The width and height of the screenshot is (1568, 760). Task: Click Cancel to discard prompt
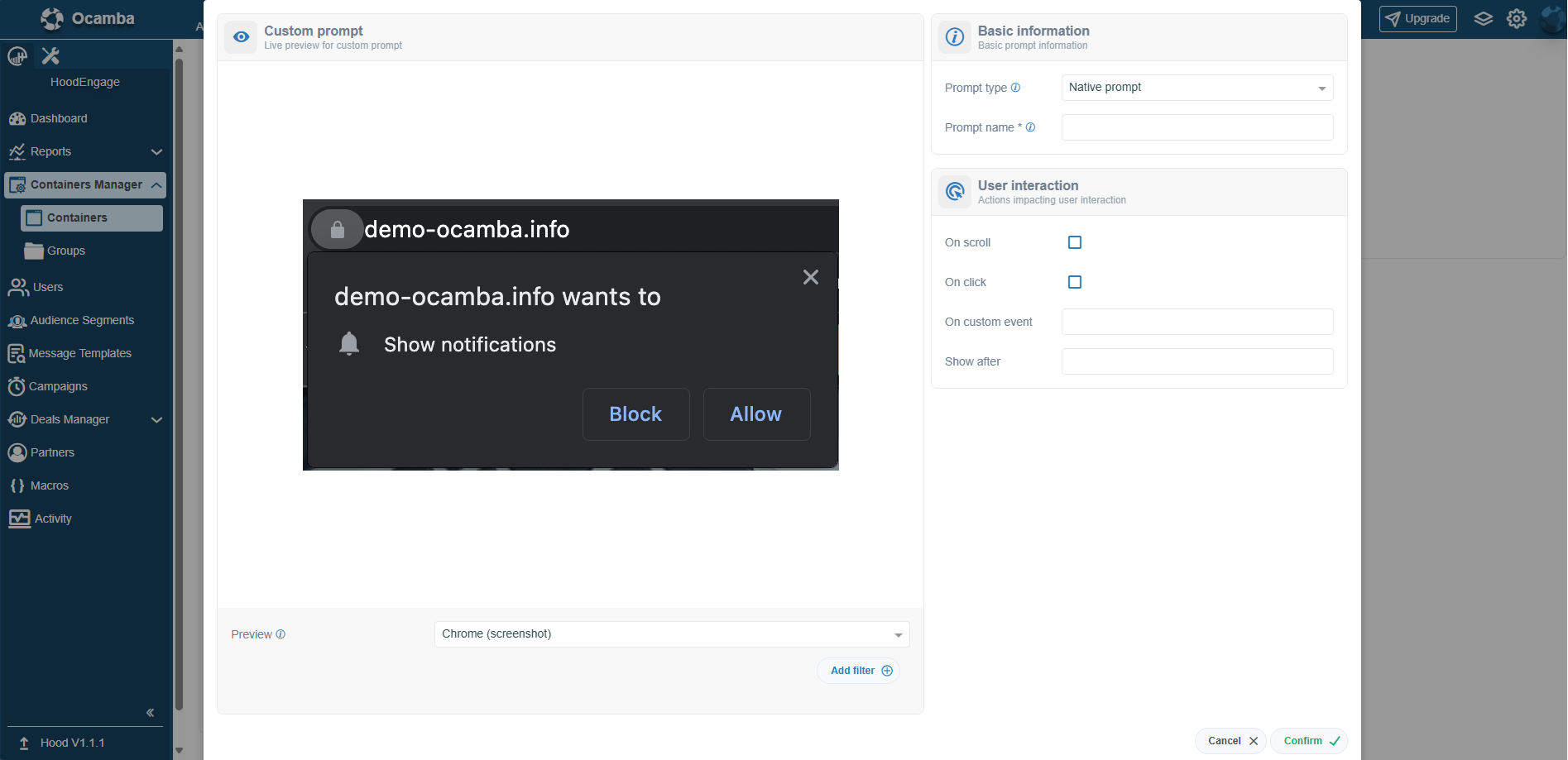[x=1230, y=741]
